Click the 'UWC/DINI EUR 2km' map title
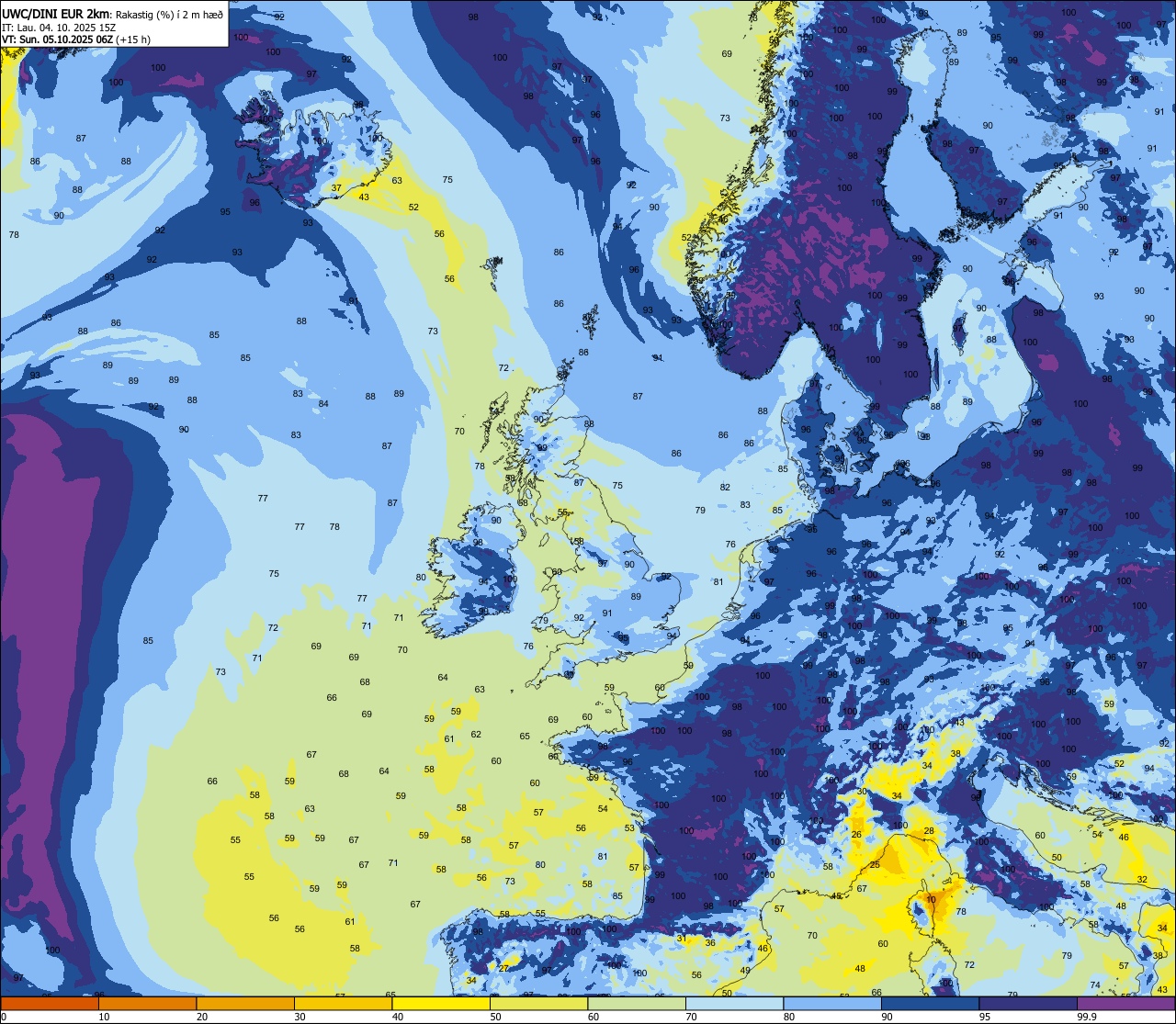The height and width of the screenshot is (1024, 1176). (x=56, y=13)
